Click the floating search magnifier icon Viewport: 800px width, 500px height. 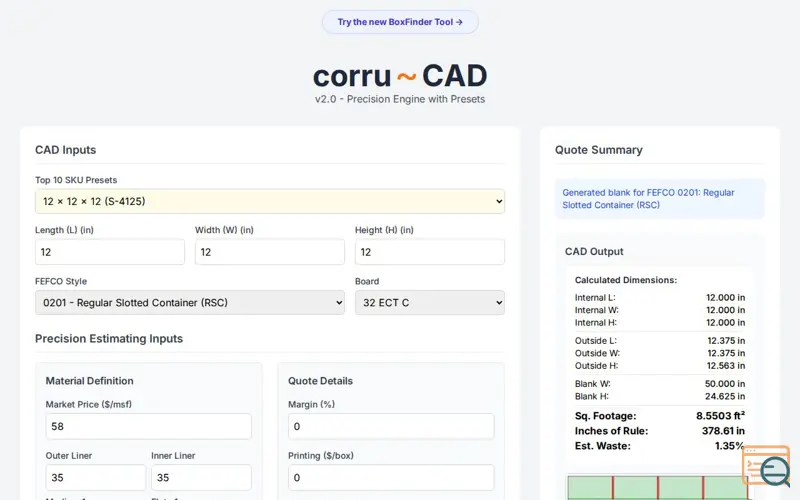[x=766, y=466]
